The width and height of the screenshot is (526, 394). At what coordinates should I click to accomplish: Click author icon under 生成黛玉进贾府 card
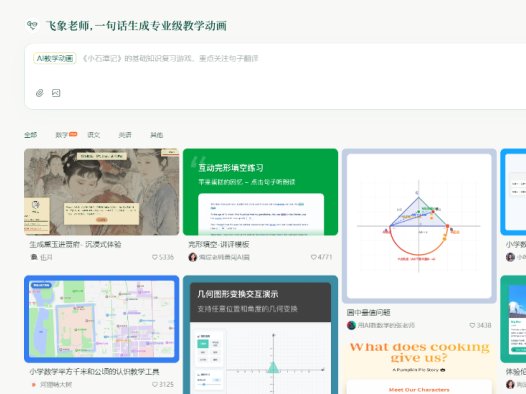(x=34, y=257)
